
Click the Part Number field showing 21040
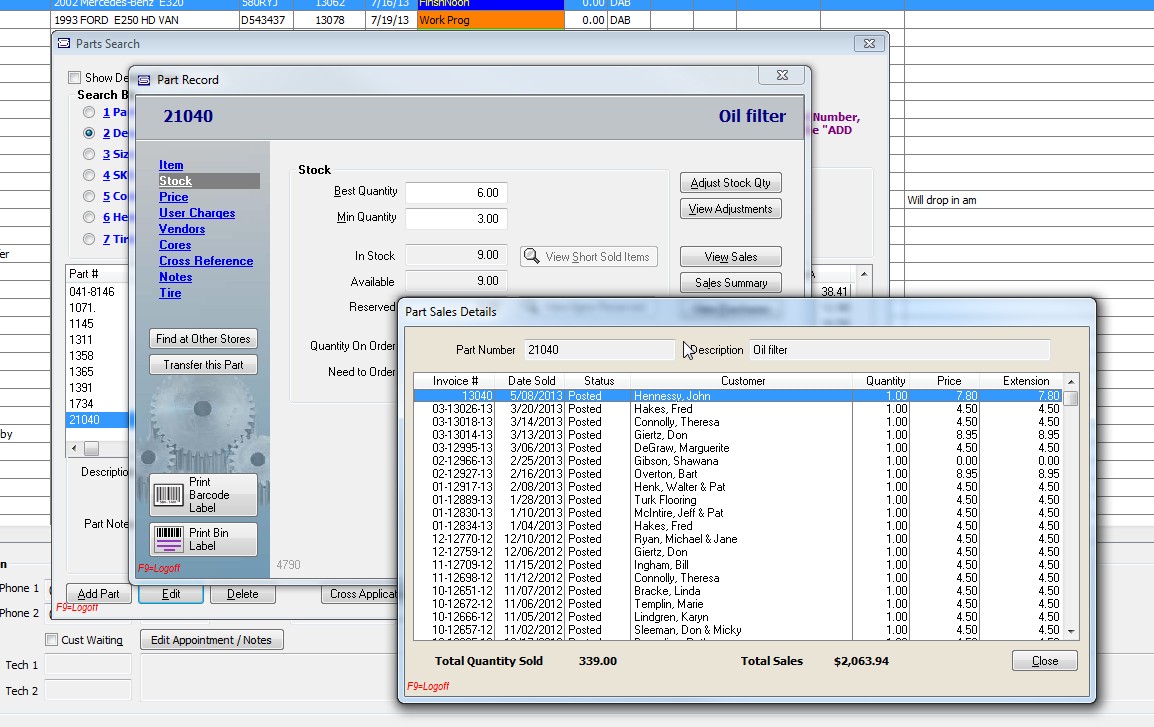point(599,350)
